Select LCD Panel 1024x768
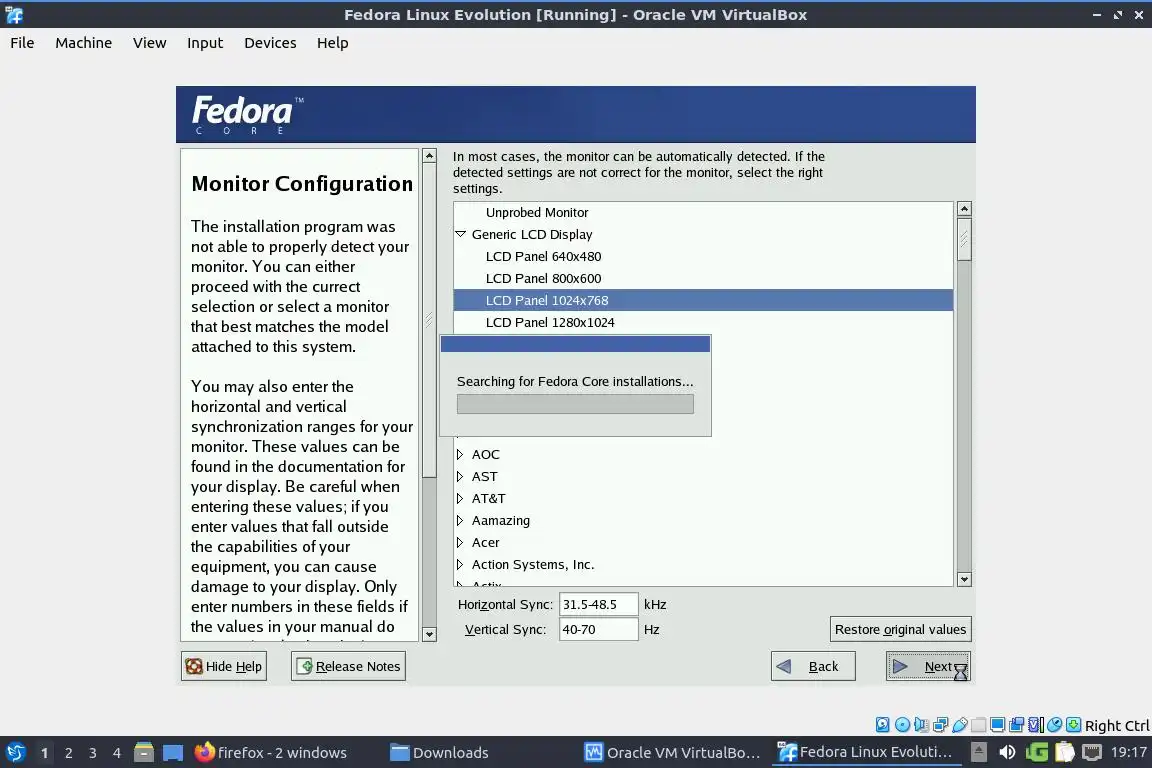 click(703, 300)
